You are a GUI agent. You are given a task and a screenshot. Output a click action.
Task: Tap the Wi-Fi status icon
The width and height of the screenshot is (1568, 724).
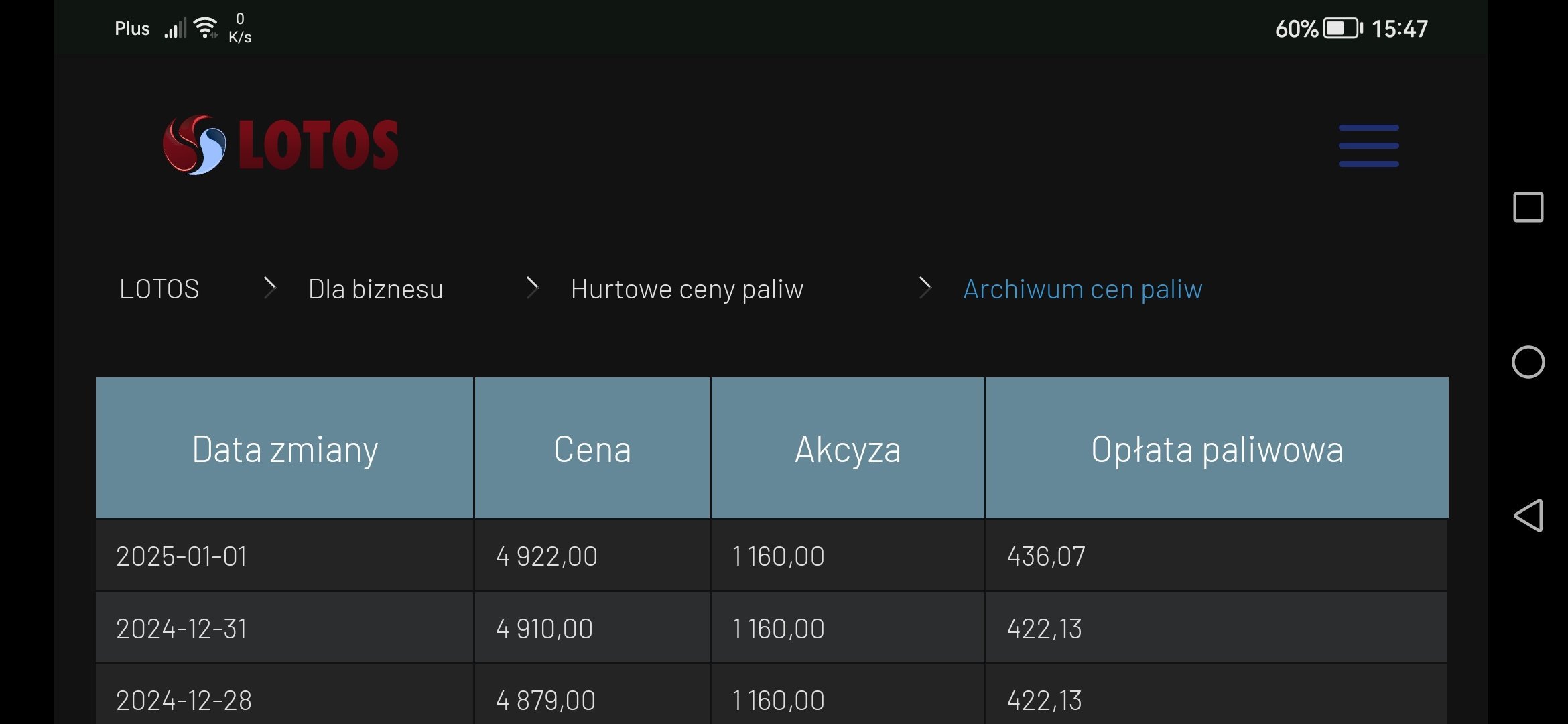[205, 28]
